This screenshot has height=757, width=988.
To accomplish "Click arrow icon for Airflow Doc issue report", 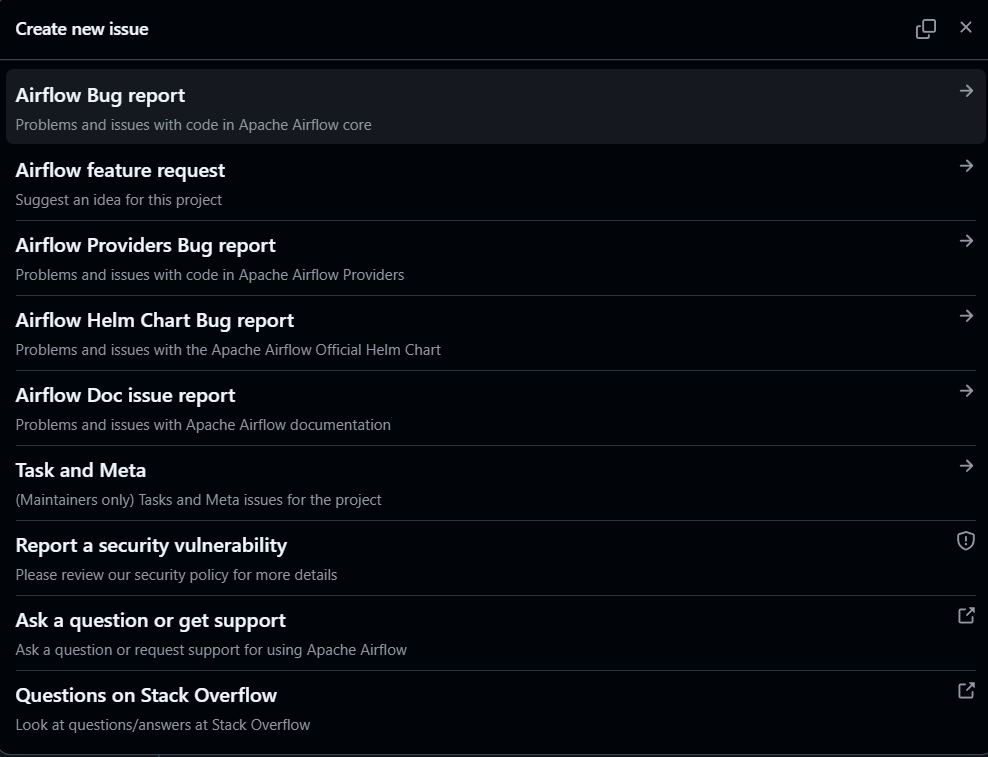I will coord(966,391).
